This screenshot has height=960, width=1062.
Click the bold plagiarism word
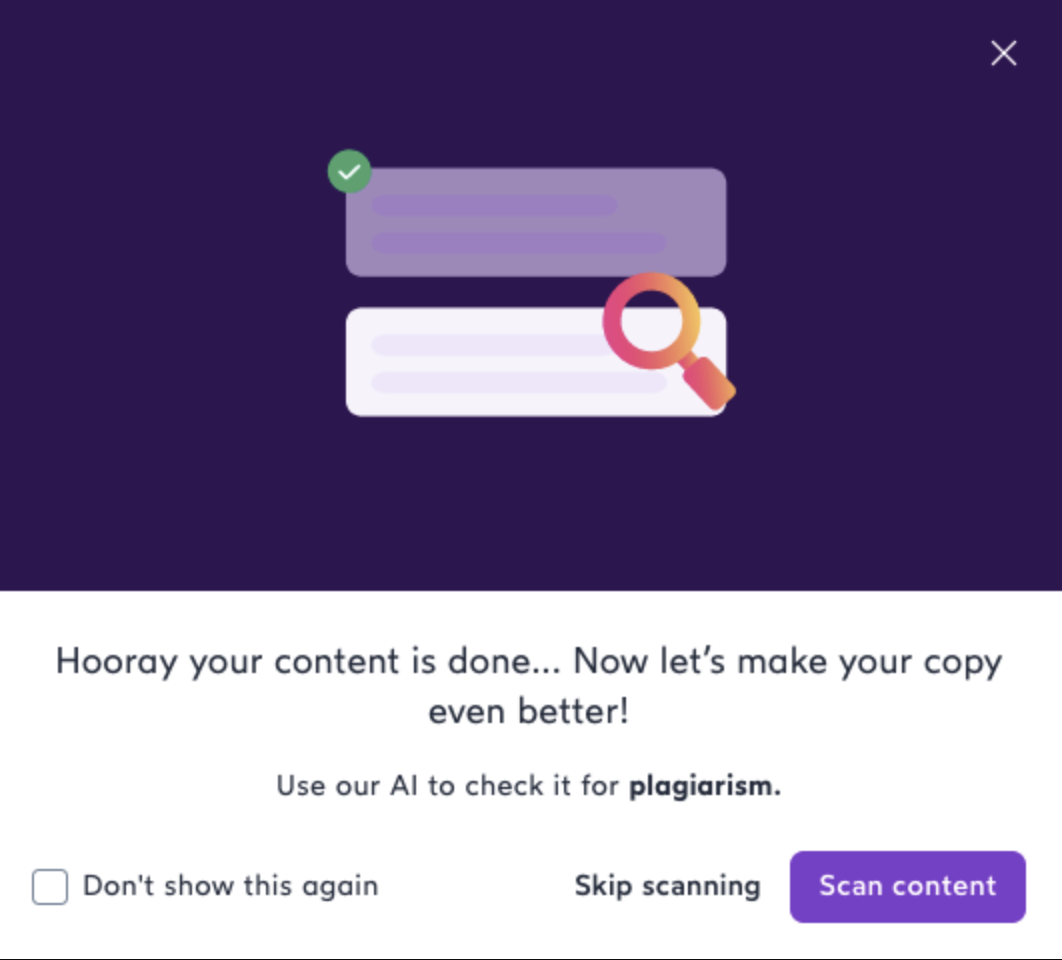point(704,786)
